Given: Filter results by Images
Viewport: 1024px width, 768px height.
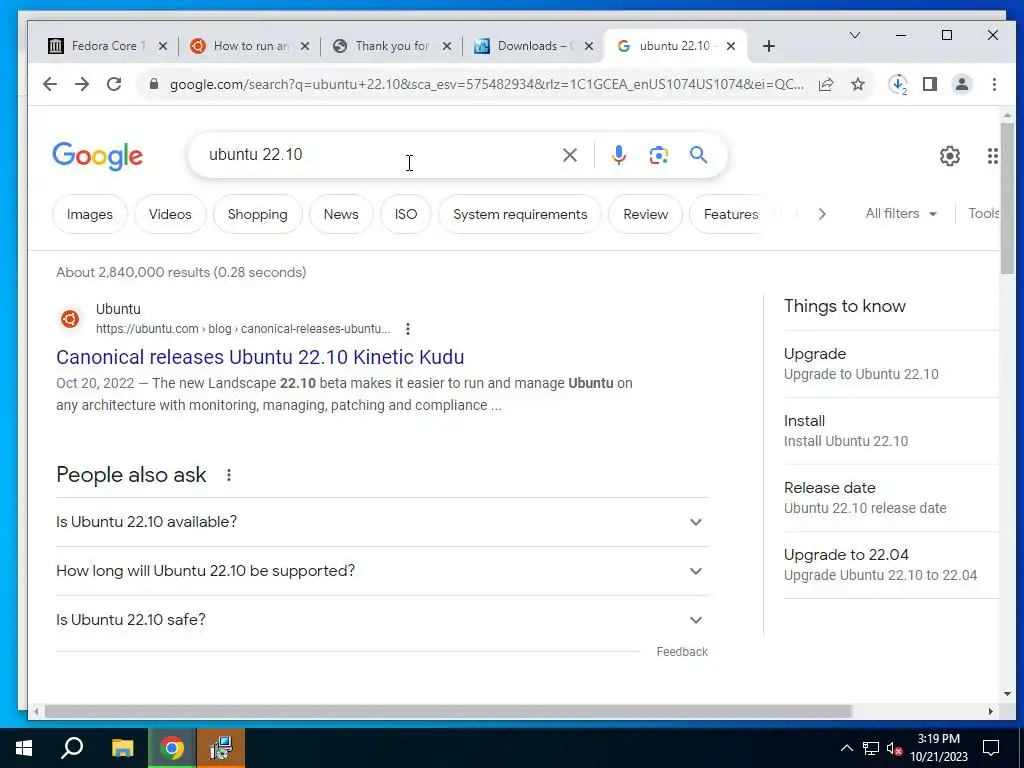Looking at the screenshot, I should pos(89,214).
